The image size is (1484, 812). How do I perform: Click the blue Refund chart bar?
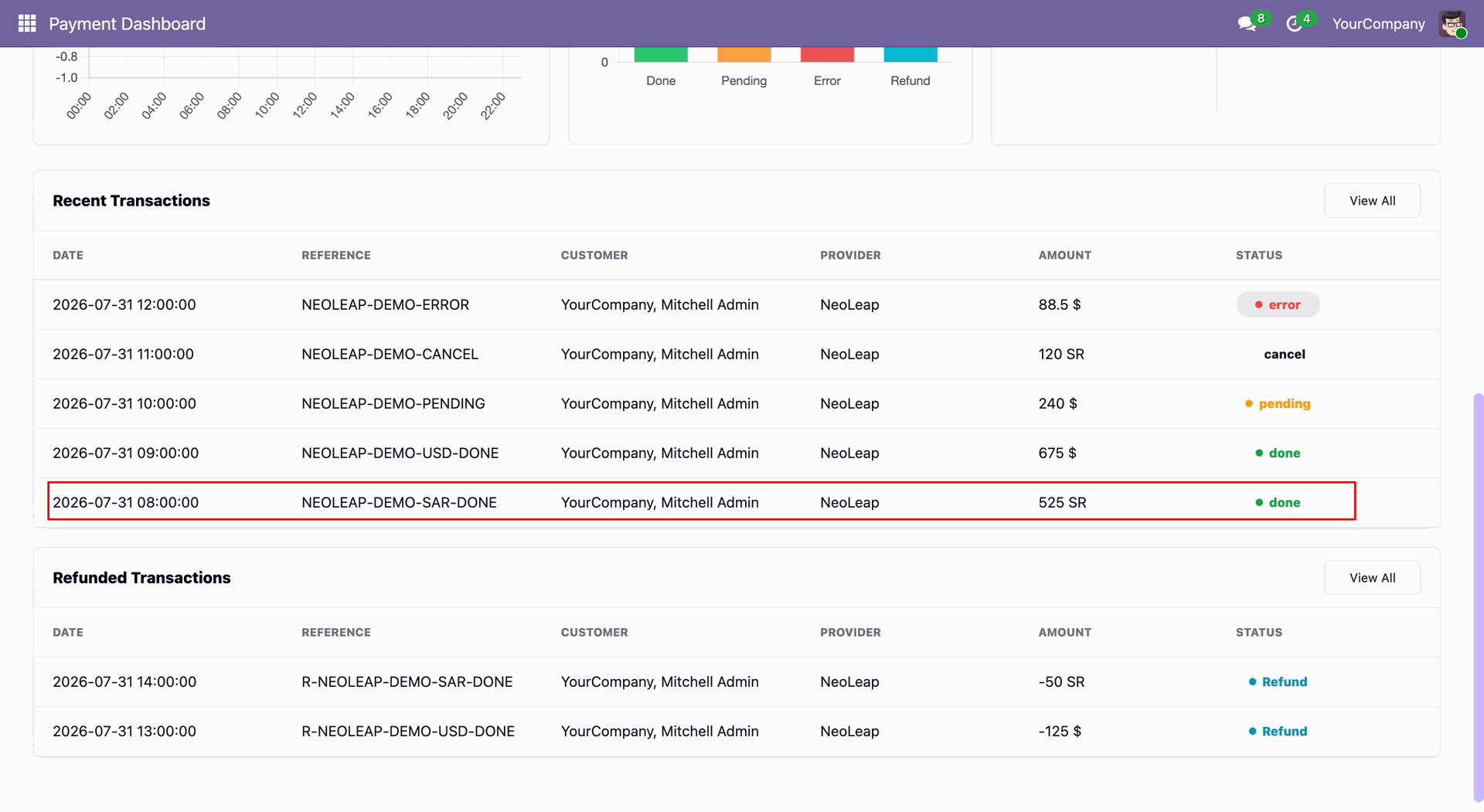coord(910,54)
